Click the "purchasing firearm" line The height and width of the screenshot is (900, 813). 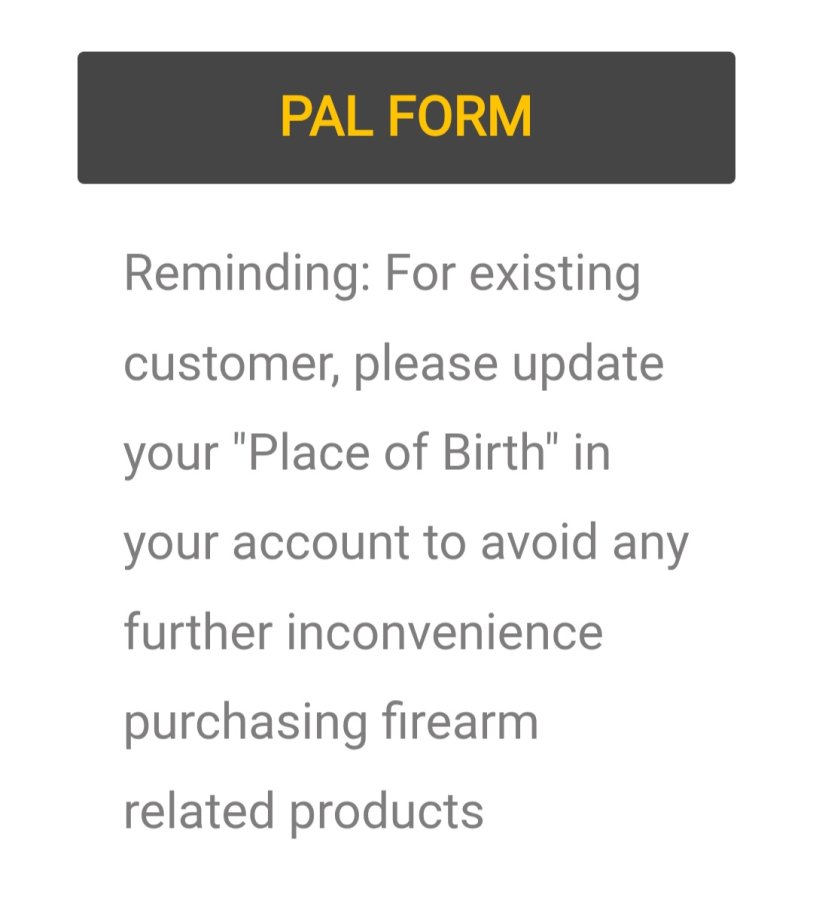331,722
